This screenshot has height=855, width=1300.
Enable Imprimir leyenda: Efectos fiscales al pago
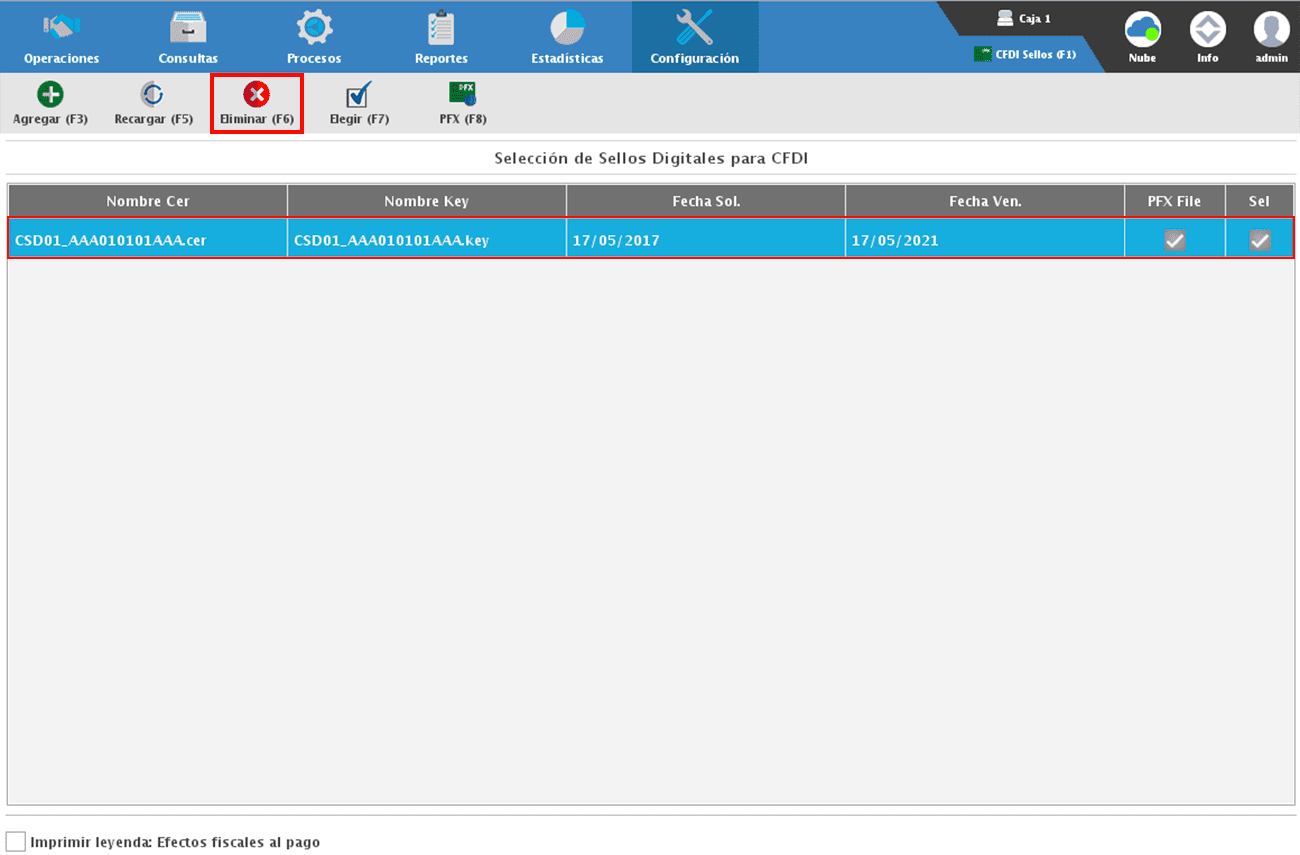click(x=16, y=842)
